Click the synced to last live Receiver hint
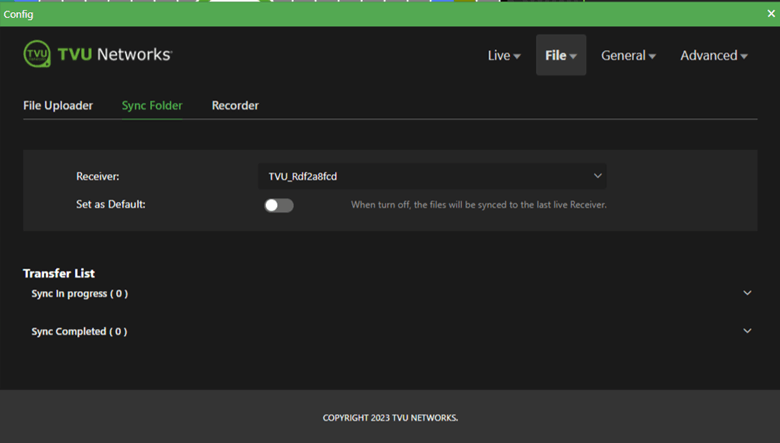 pyautogui.click(x=479, y=204)
